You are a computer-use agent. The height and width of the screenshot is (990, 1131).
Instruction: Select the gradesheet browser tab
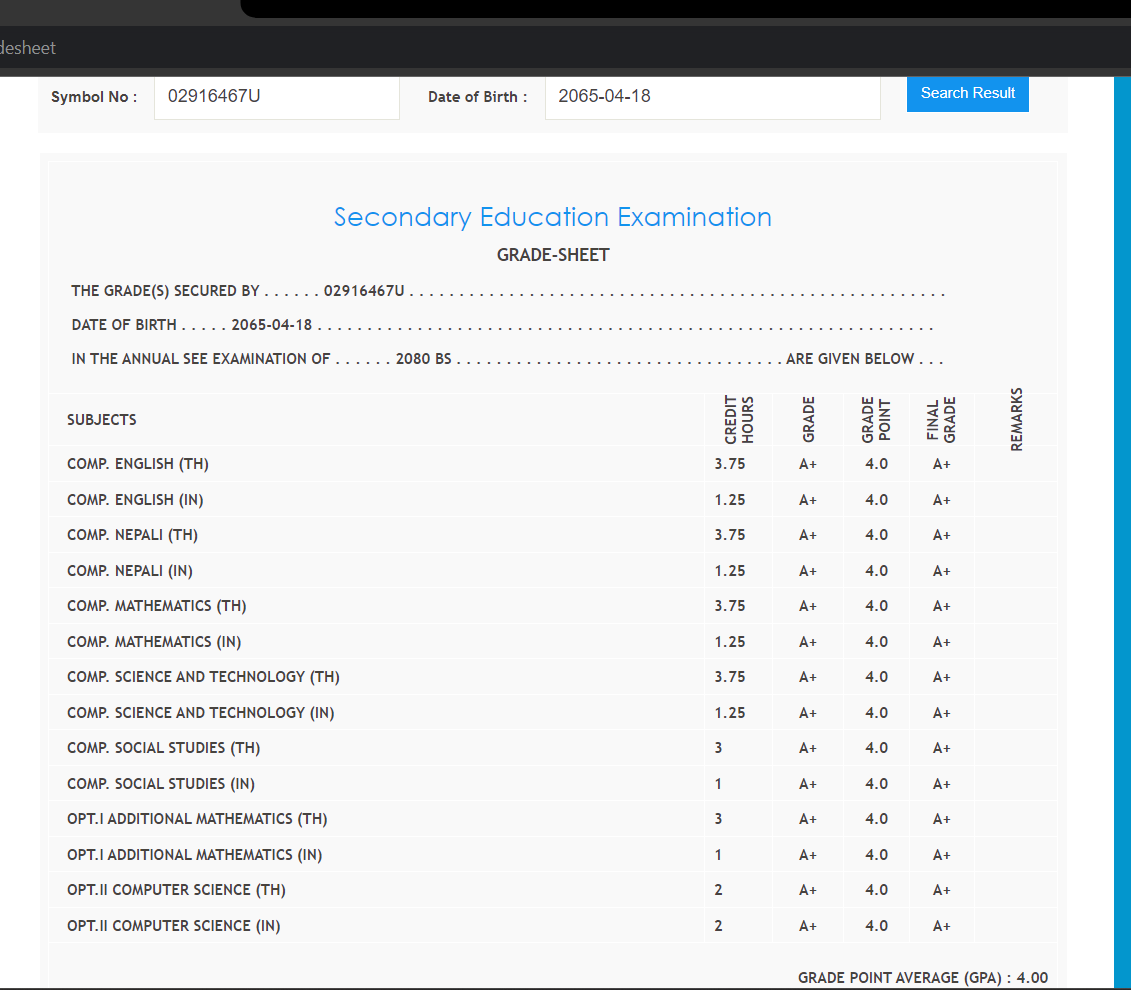point(28,48)
